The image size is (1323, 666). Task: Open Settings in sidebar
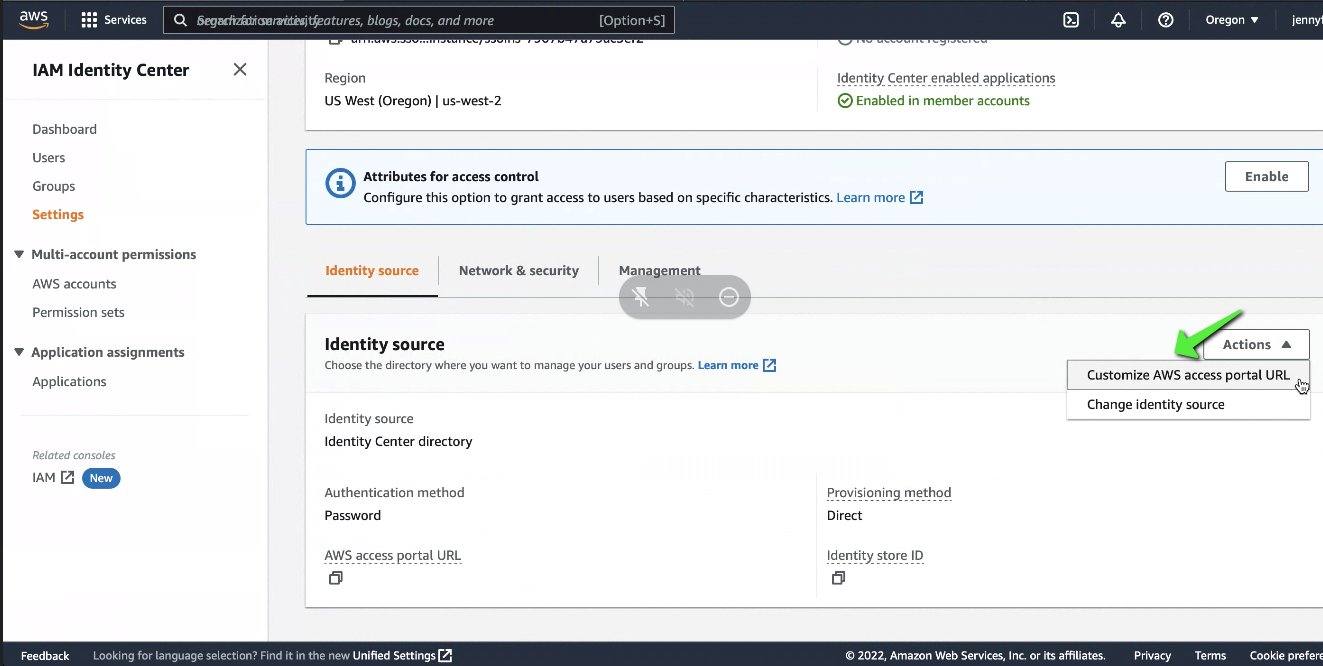pos(58,214)
